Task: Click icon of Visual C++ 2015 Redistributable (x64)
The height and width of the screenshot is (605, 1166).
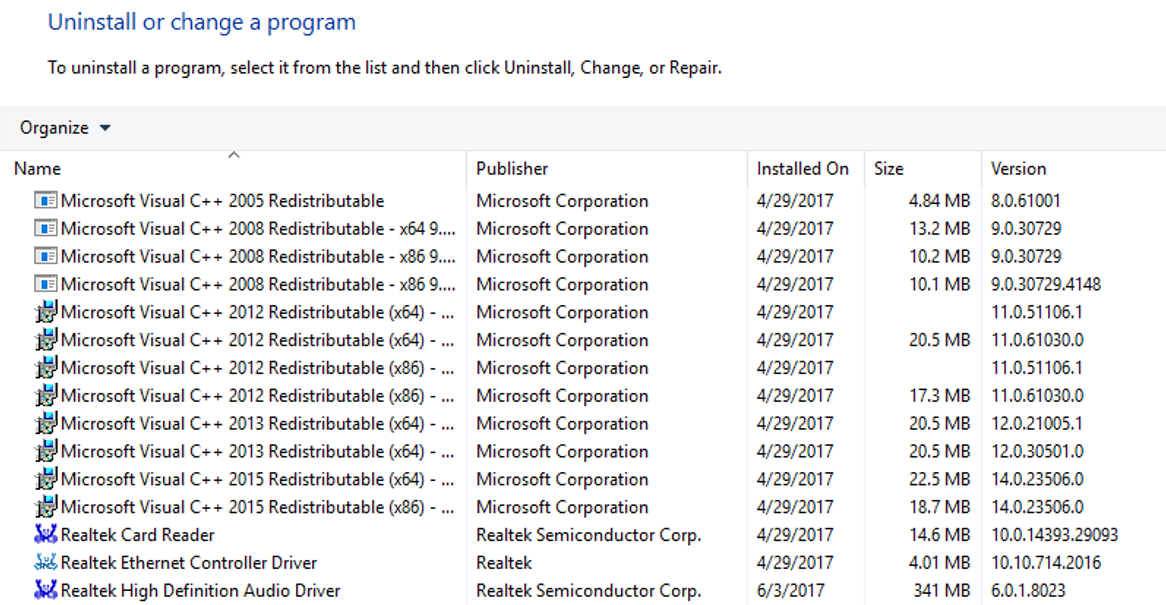Action: click(x=45, y=479)
